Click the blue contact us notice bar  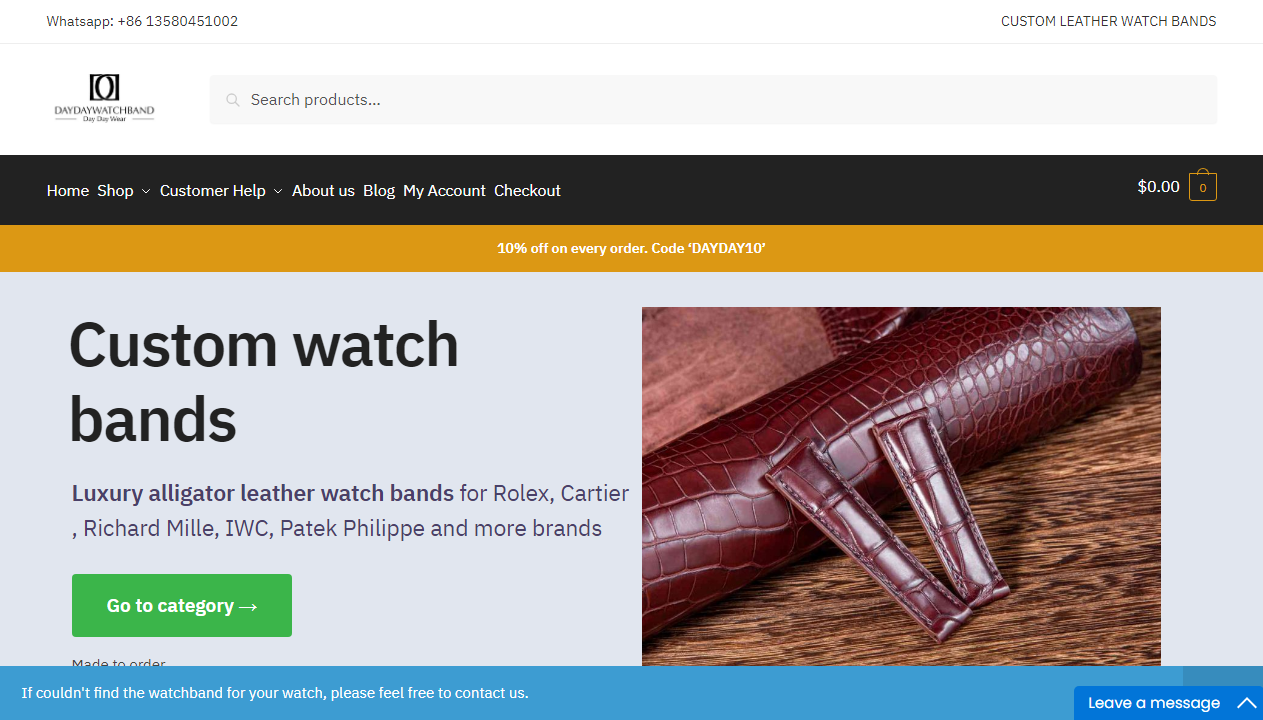tap(536, 693)
